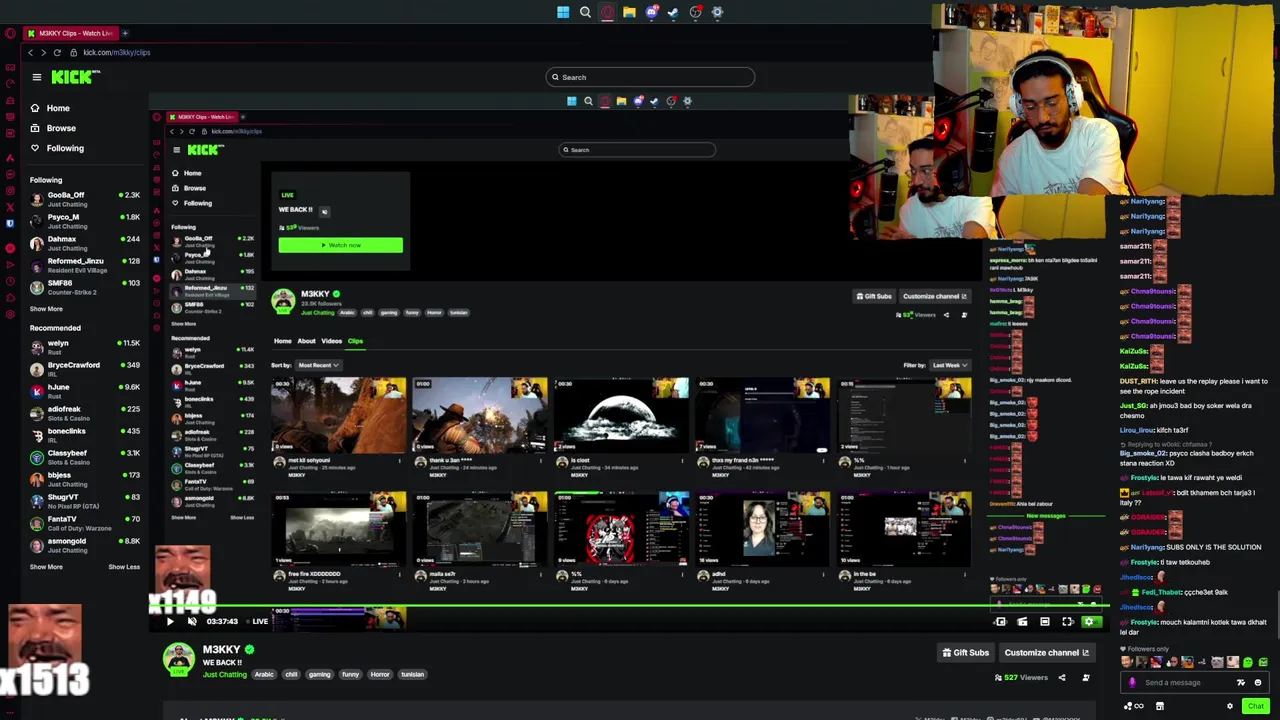Select the tunisian tag under channel
The image size is (1280, 720).
coord(413,675)
